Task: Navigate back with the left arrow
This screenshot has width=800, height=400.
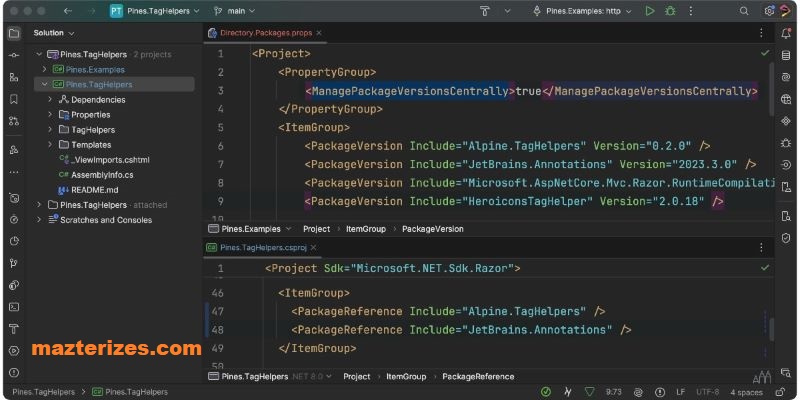Action: [x=67, y=11]
